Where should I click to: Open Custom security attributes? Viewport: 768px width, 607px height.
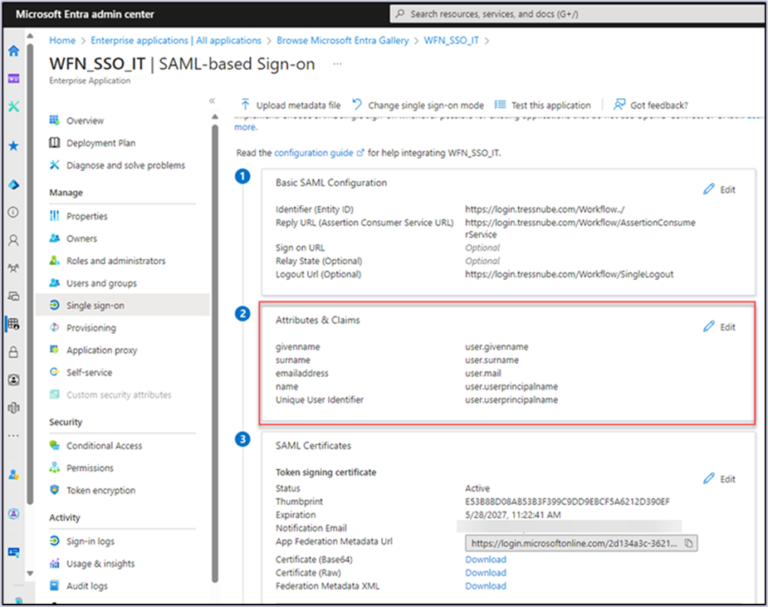point(119,395)
